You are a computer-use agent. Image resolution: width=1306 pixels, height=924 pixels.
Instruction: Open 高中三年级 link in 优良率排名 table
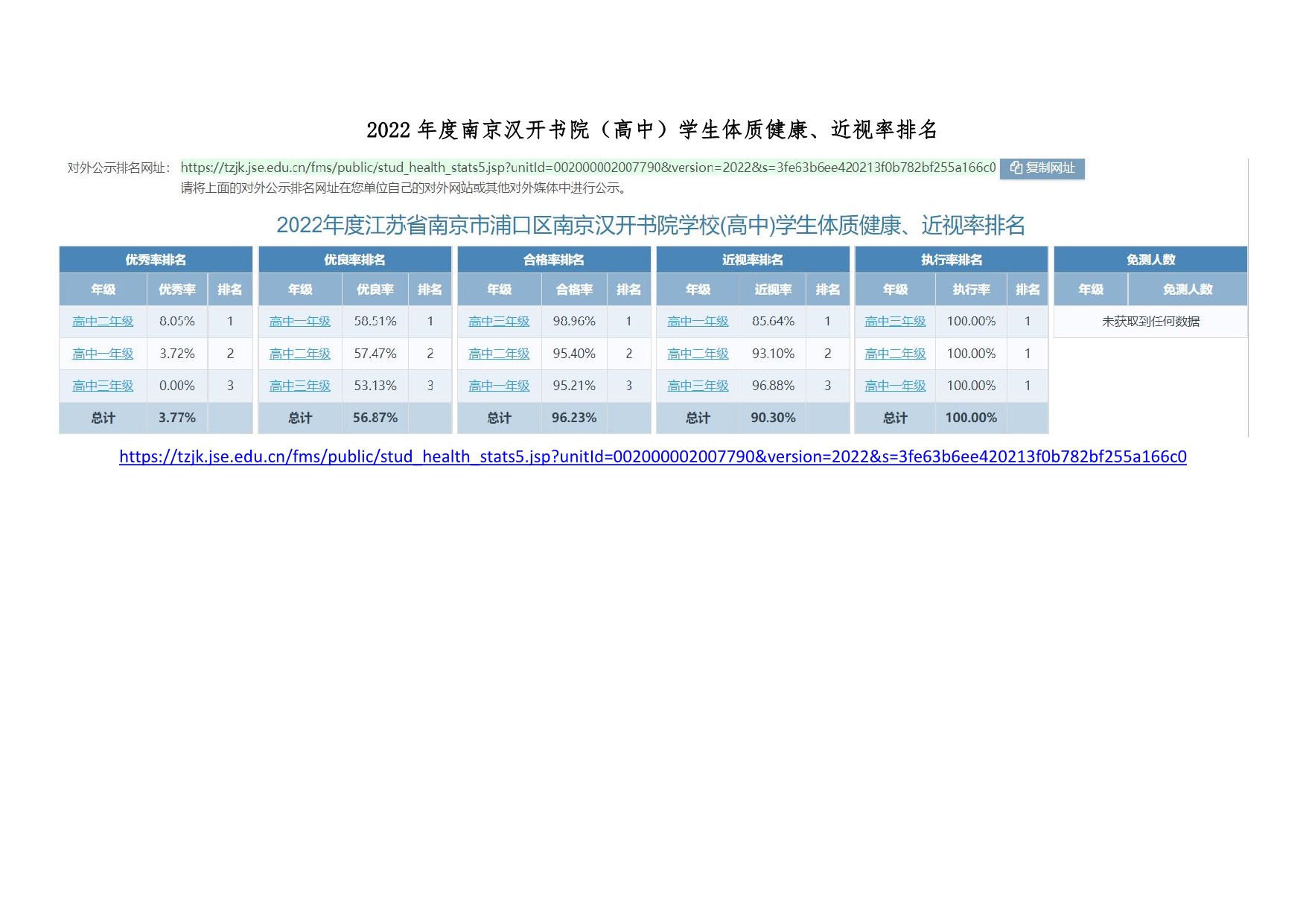pyautogui.click(x=300, y=386)
